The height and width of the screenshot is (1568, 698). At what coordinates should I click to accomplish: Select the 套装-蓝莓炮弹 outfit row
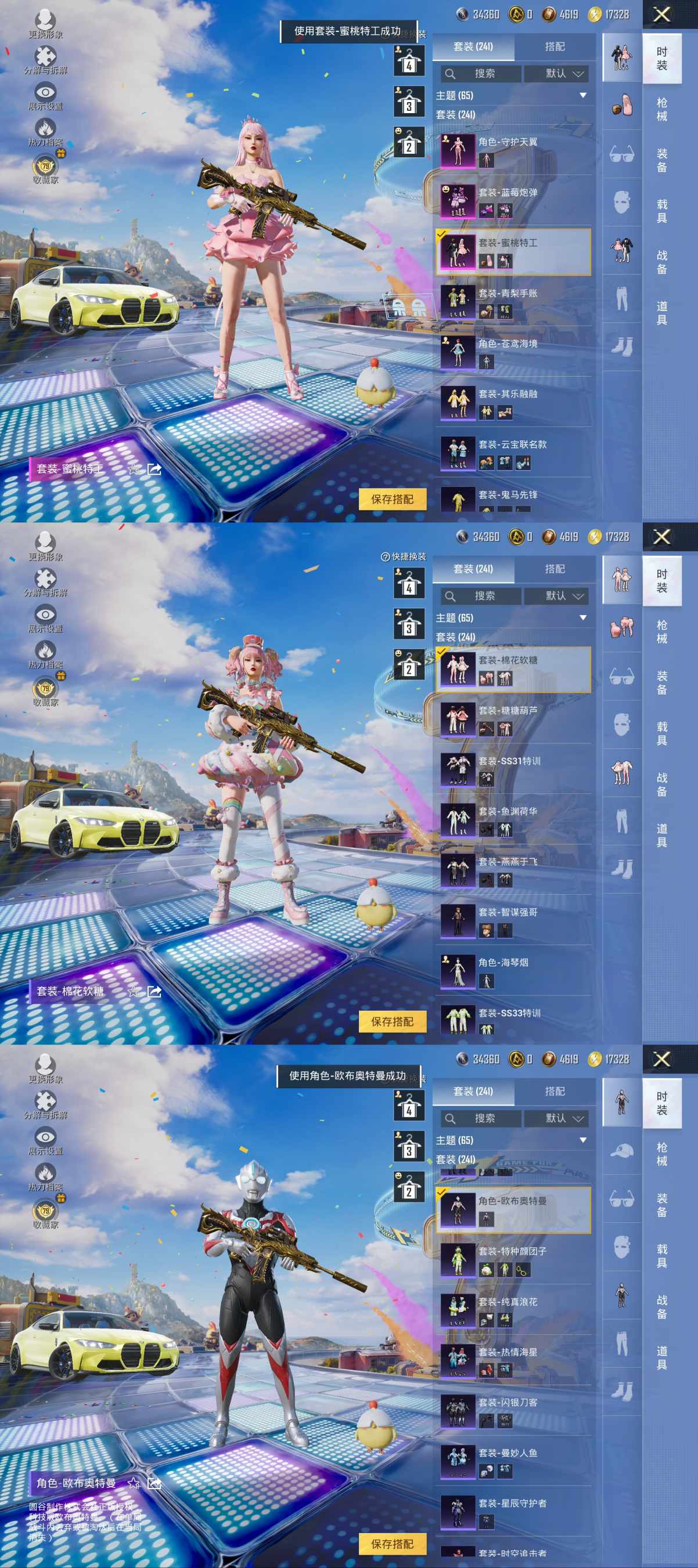coord(513,201)
